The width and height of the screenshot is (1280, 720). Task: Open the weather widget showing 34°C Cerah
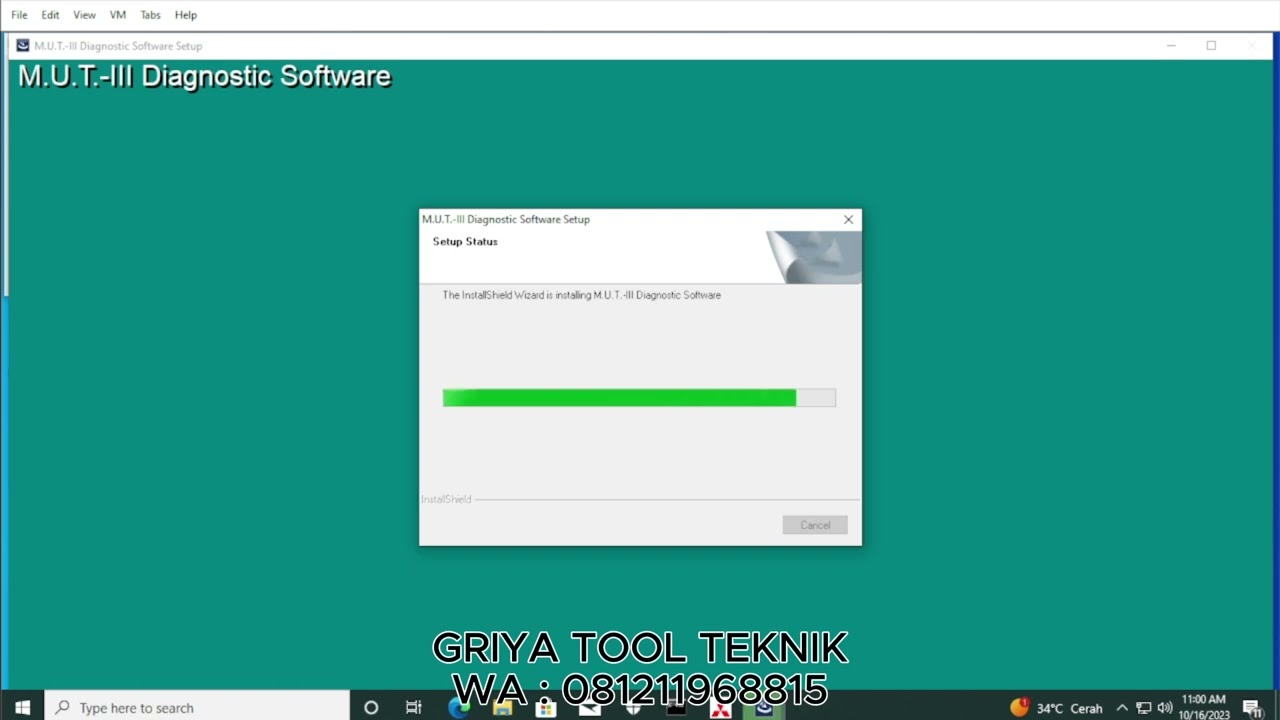[x=1056, y=708]
